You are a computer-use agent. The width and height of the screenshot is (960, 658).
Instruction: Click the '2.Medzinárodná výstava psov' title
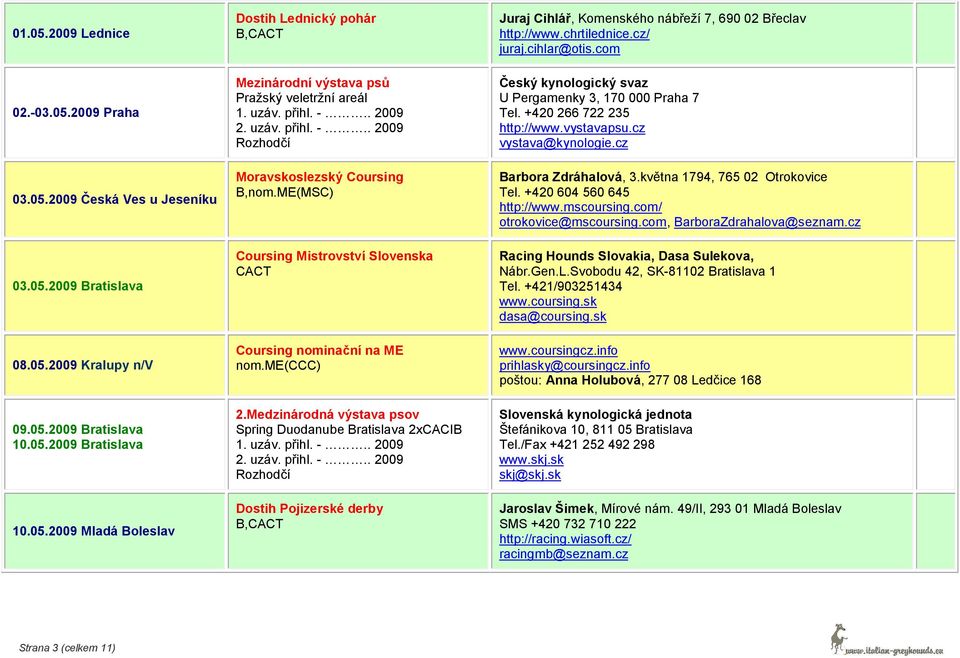328,414
